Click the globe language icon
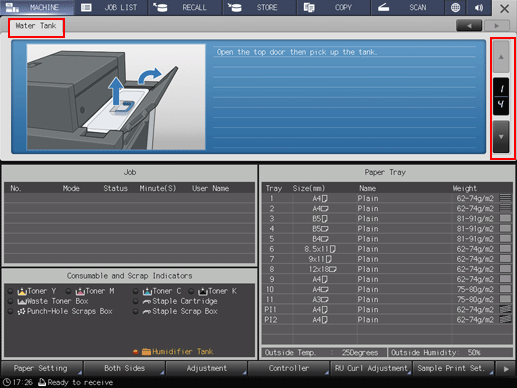This screenshot has height=388, width=517. point(455,7)
